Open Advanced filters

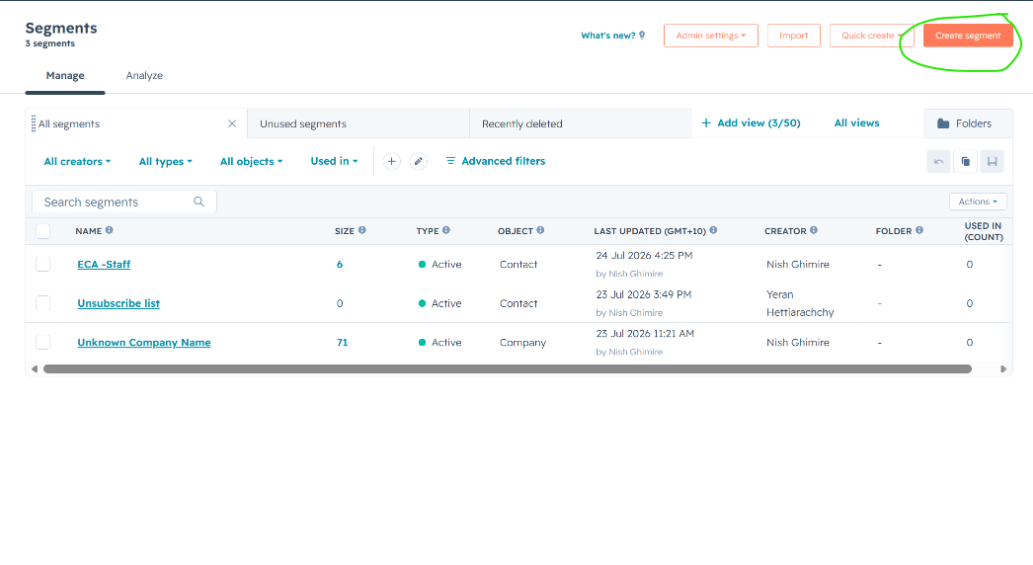[x=495, y=161]
